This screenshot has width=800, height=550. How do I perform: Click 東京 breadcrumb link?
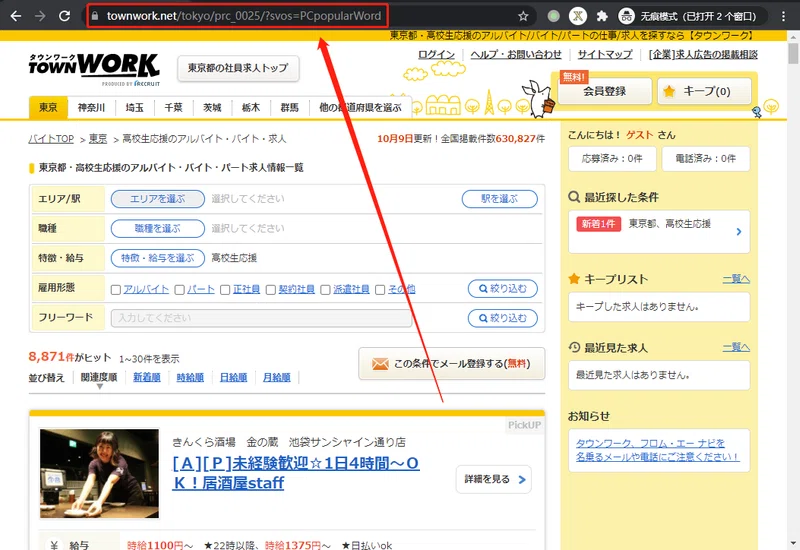[98, 139]
